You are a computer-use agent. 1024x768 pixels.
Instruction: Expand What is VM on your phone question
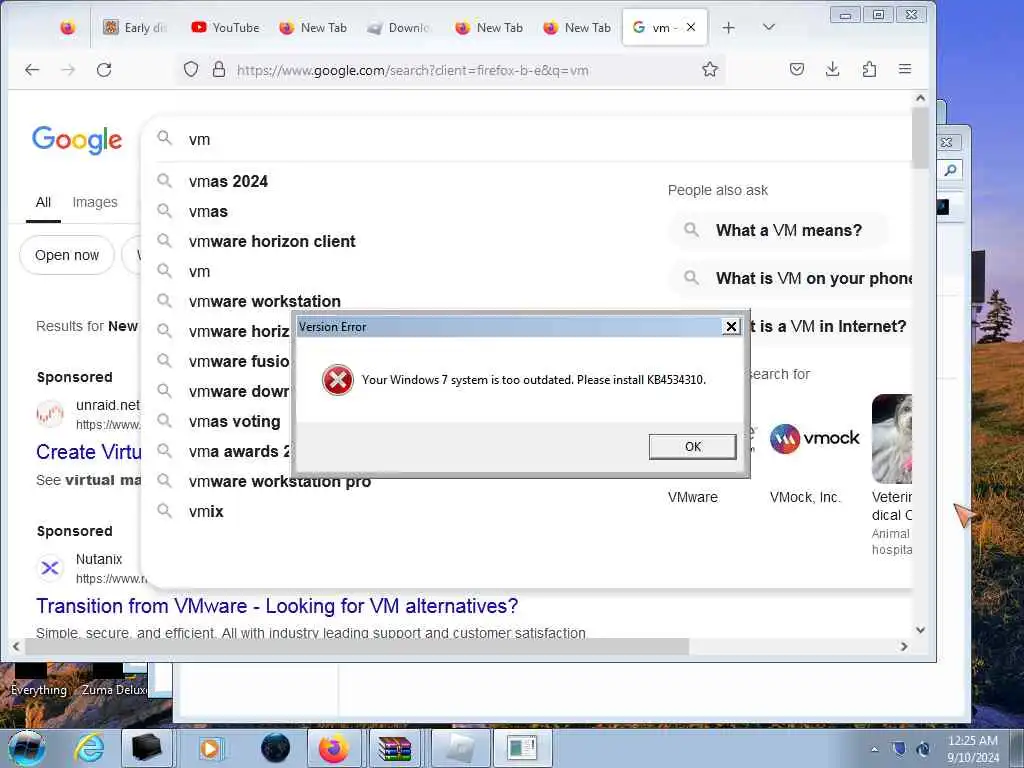pyautogui.click(x=790, y=279)
